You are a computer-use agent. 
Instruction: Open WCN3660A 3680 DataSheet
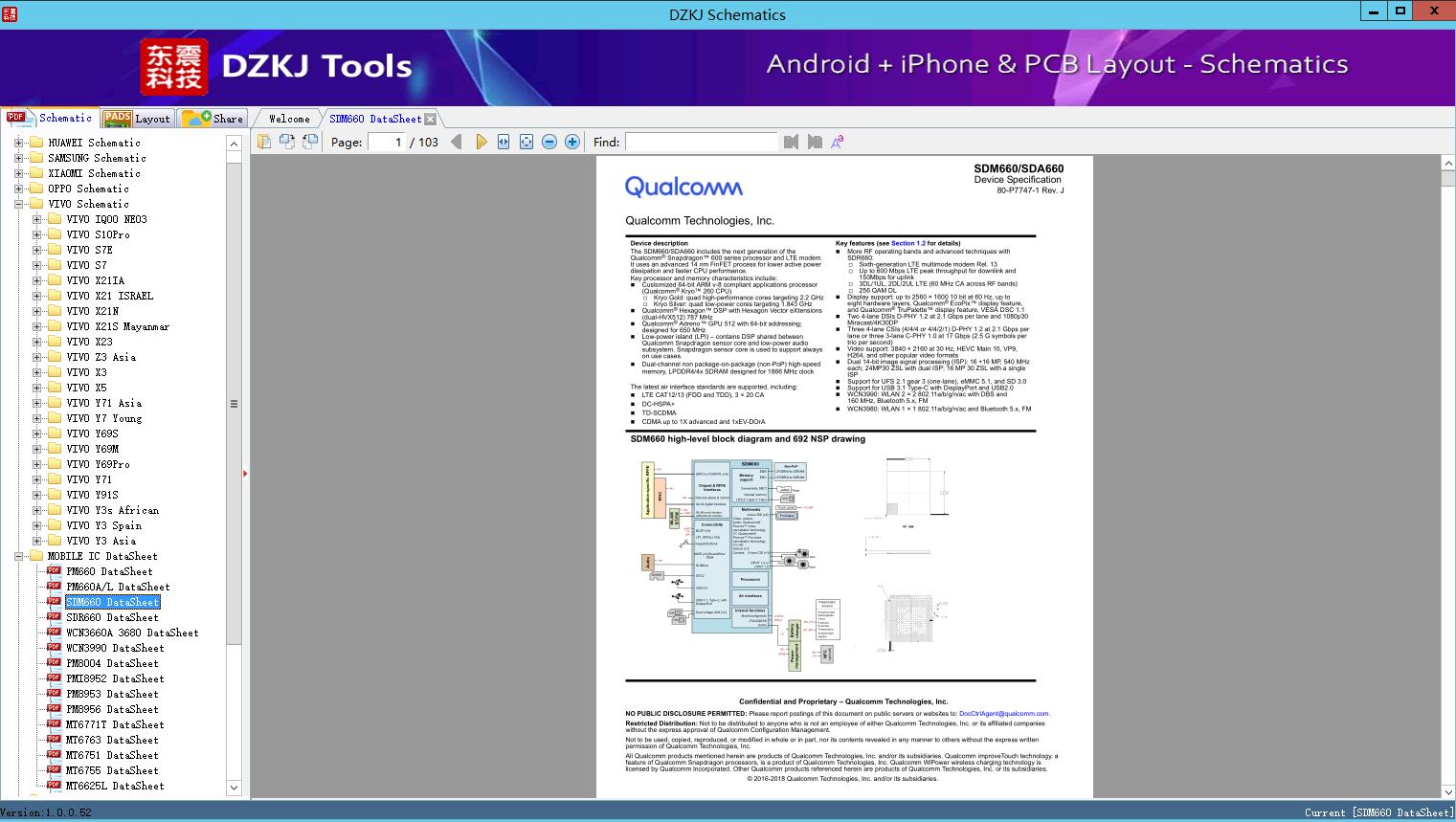point(132,633)
